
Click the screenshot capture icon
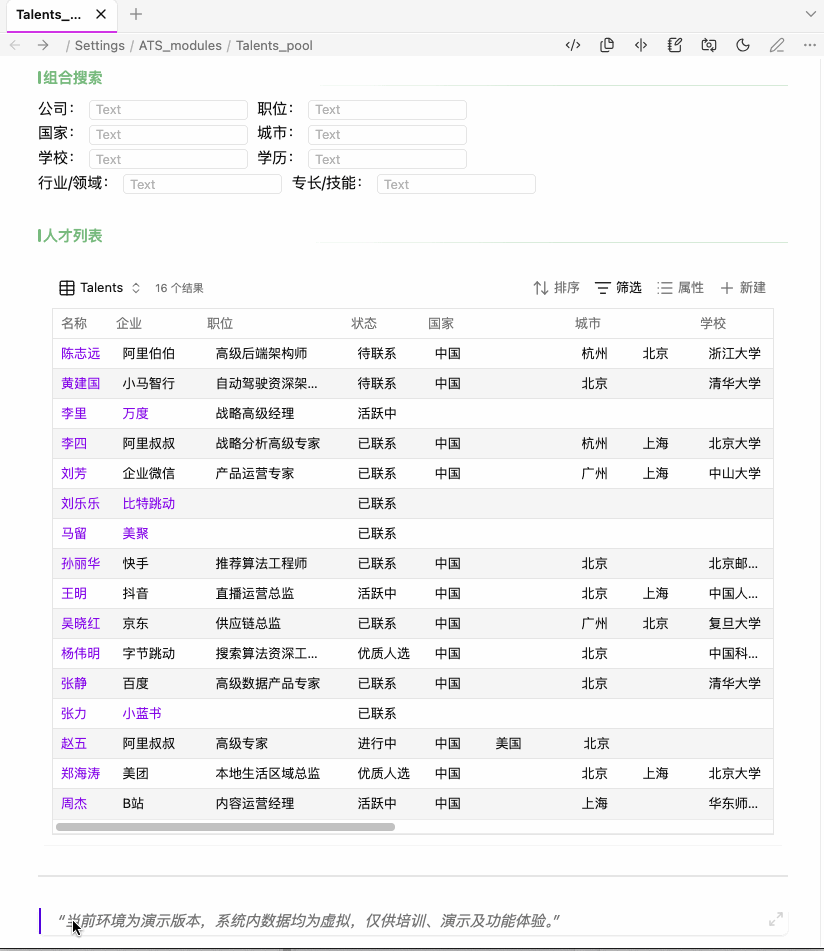708,45
